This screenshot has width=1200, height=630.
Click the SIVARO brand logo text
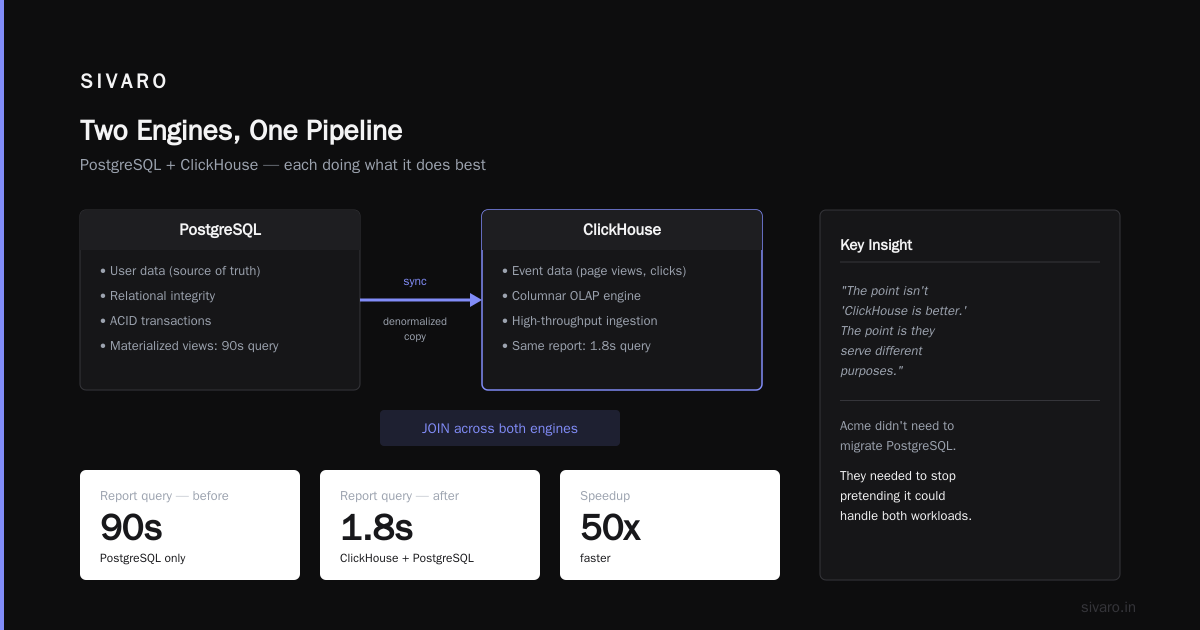pyautogui.click(x=124, y=81)
